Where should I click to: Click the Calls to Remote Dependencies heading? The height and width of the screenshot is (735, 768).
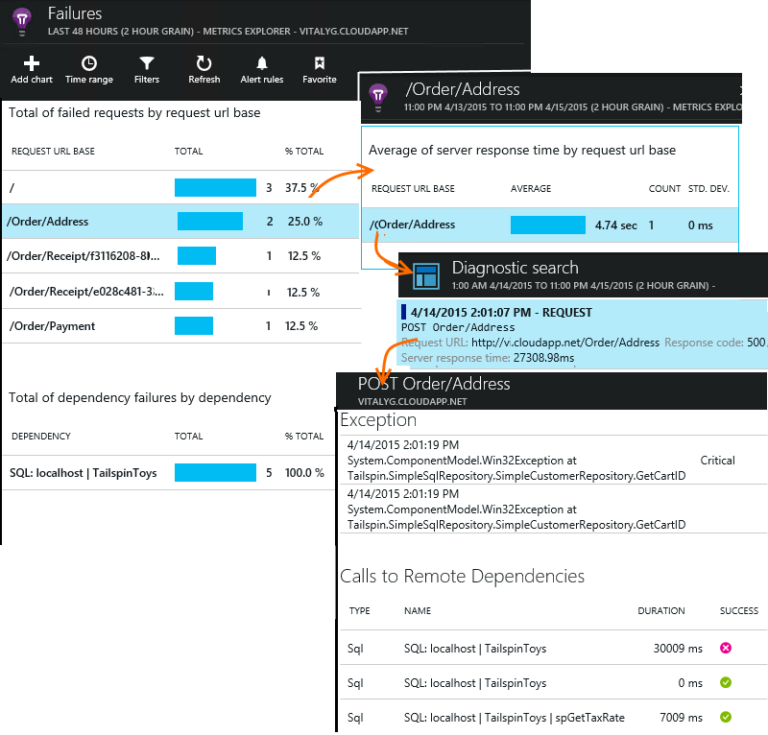pos(462,576)
